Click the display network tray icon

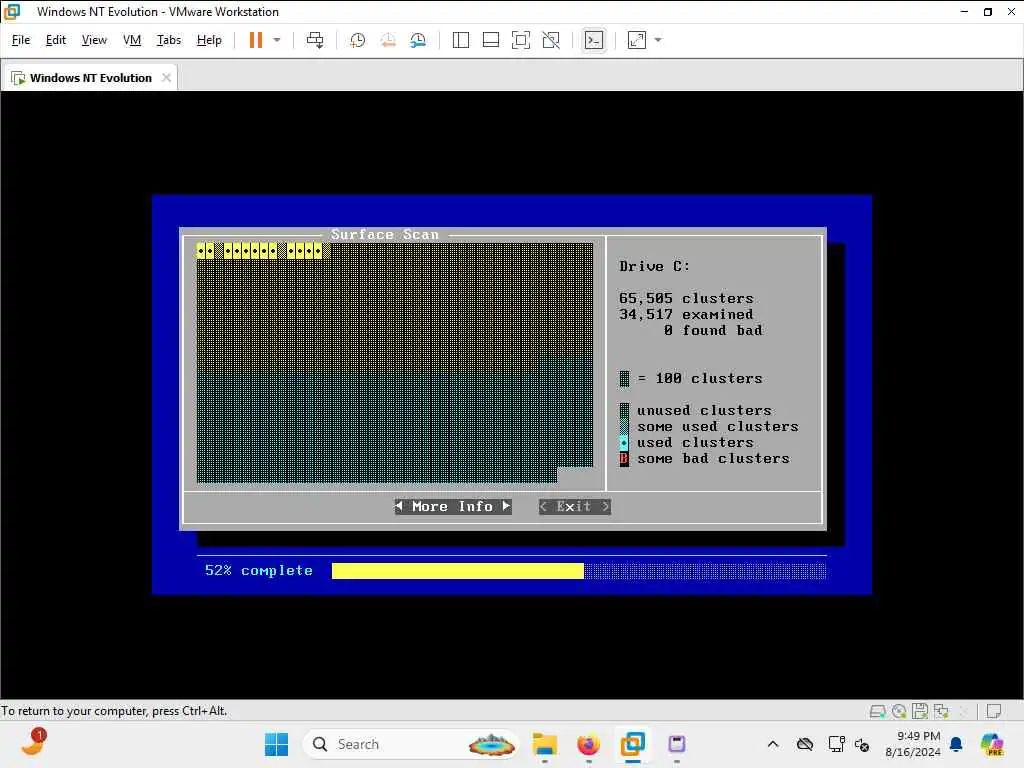(x=837, y=744)
